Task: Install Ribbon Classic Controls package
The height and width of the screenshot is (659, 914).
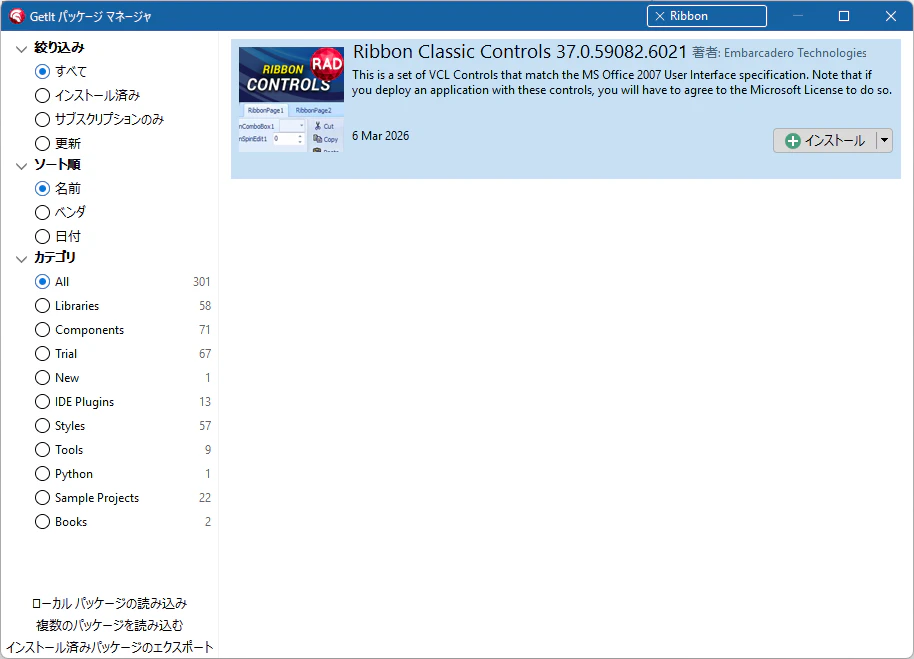Action: click(x=825, y=140)
